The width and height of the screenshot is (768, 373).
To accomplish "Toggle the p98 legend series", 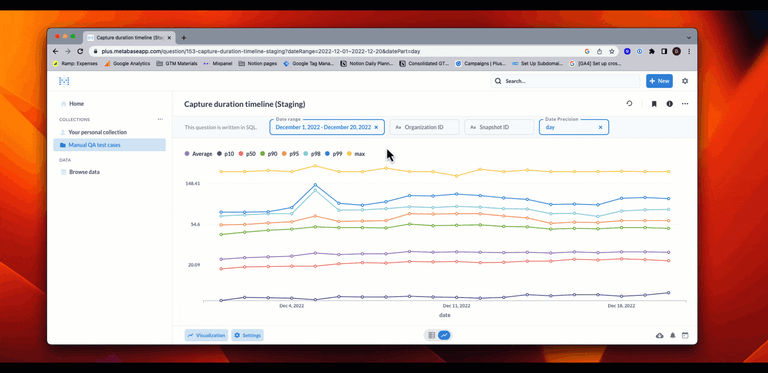I will click(x=312, y=154).
